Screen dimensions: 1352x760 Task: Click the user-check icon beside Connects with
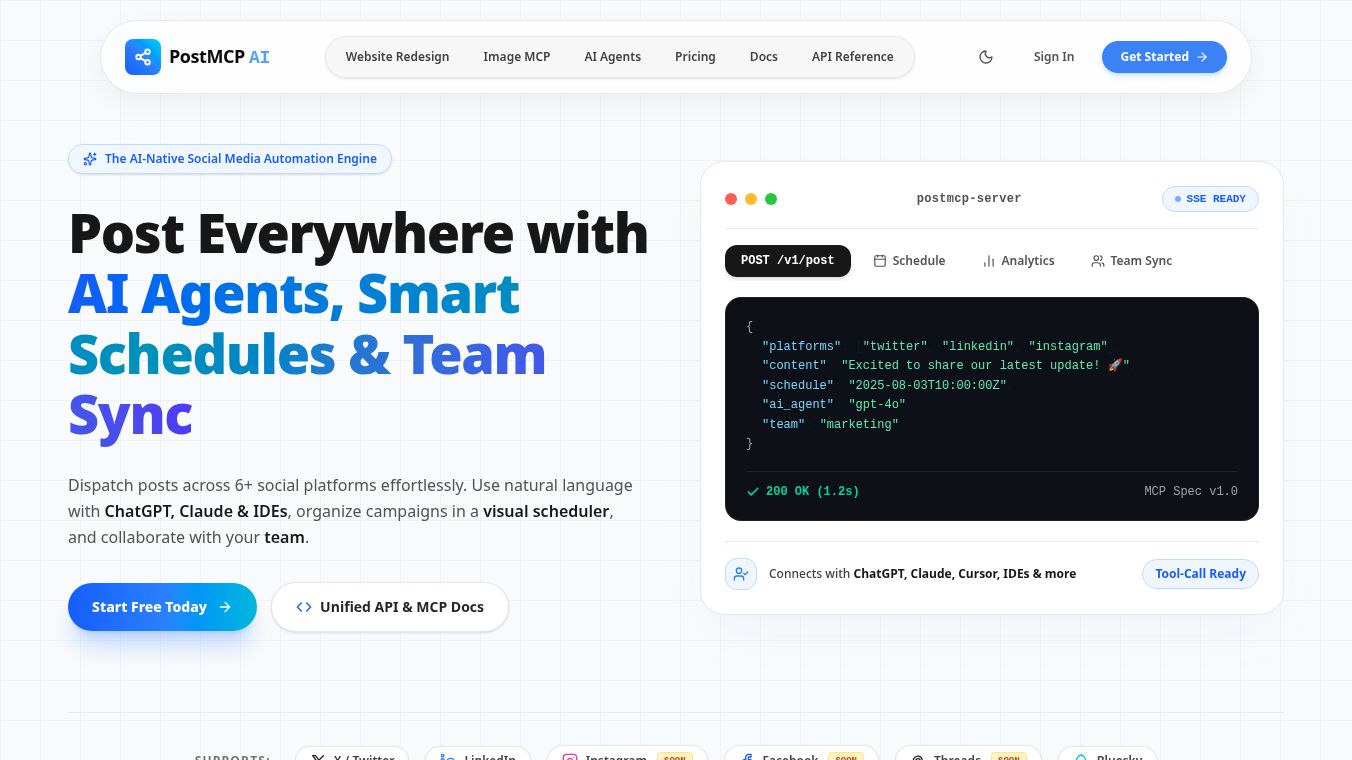(741, 574)
